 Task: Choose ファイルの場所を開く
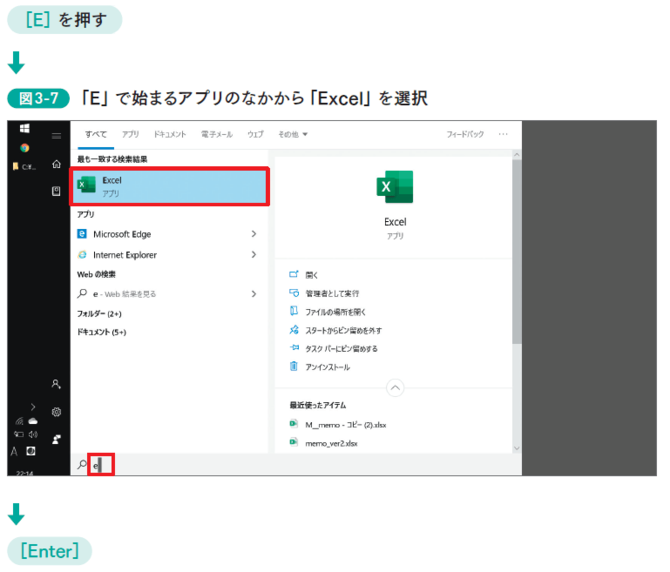(x=335, y=312)
